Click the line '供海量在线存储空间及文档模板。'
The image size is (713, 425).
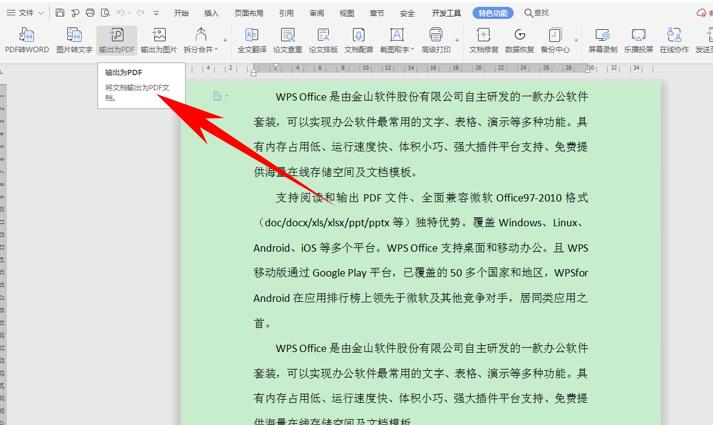pos(336,172)
